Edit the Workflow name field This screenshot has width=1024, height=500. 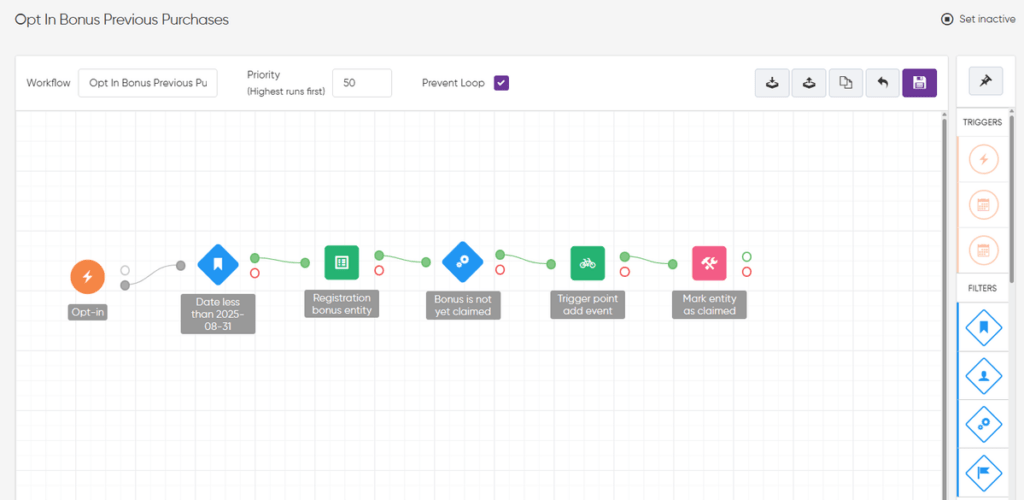(x=148, y=83)
